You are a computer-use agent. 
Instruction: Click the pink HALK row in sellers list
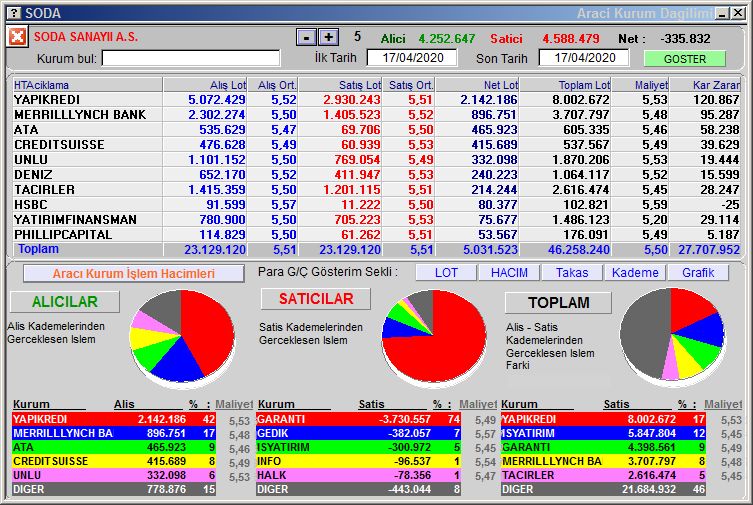358,475
